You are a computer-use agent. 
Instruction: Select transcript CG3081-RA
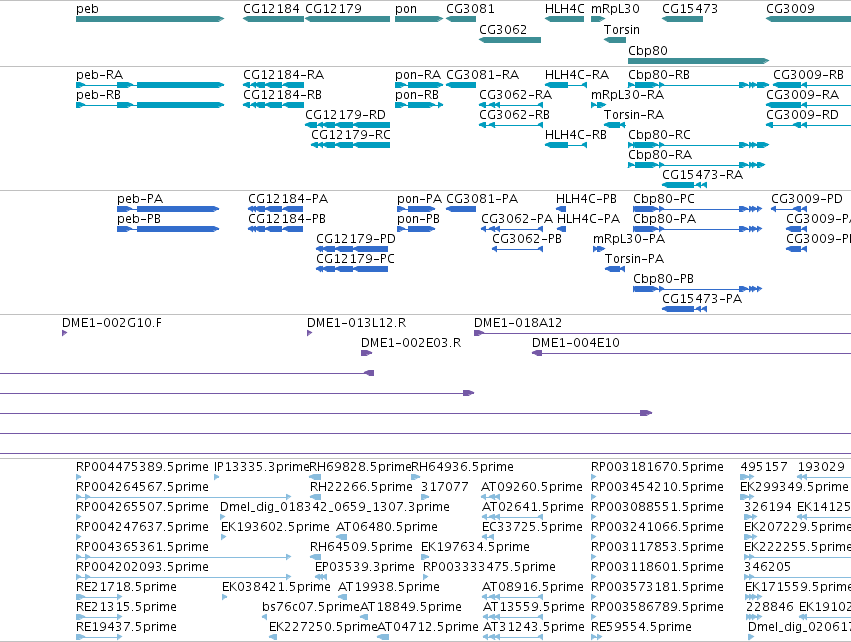click(482, 74)
